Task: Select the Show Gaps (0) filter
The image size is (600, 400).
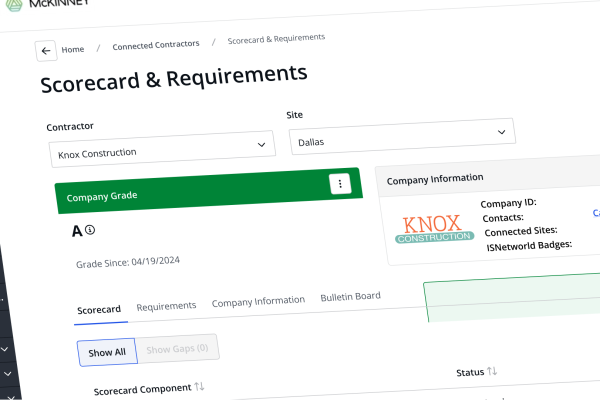Action: [177, 349]
